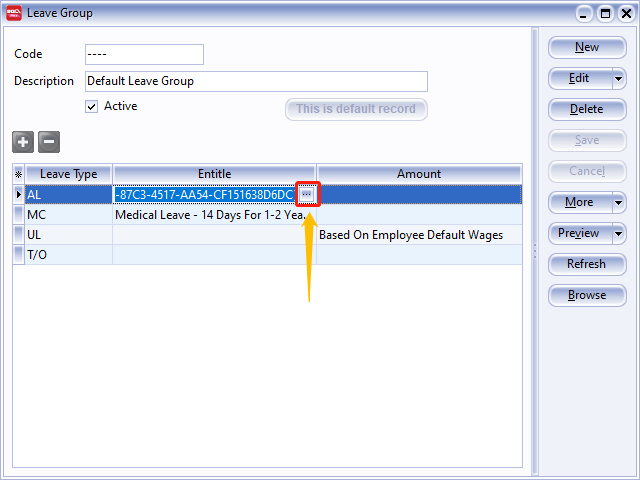Click the New button
640x480 pixels.
pos(587,47)
